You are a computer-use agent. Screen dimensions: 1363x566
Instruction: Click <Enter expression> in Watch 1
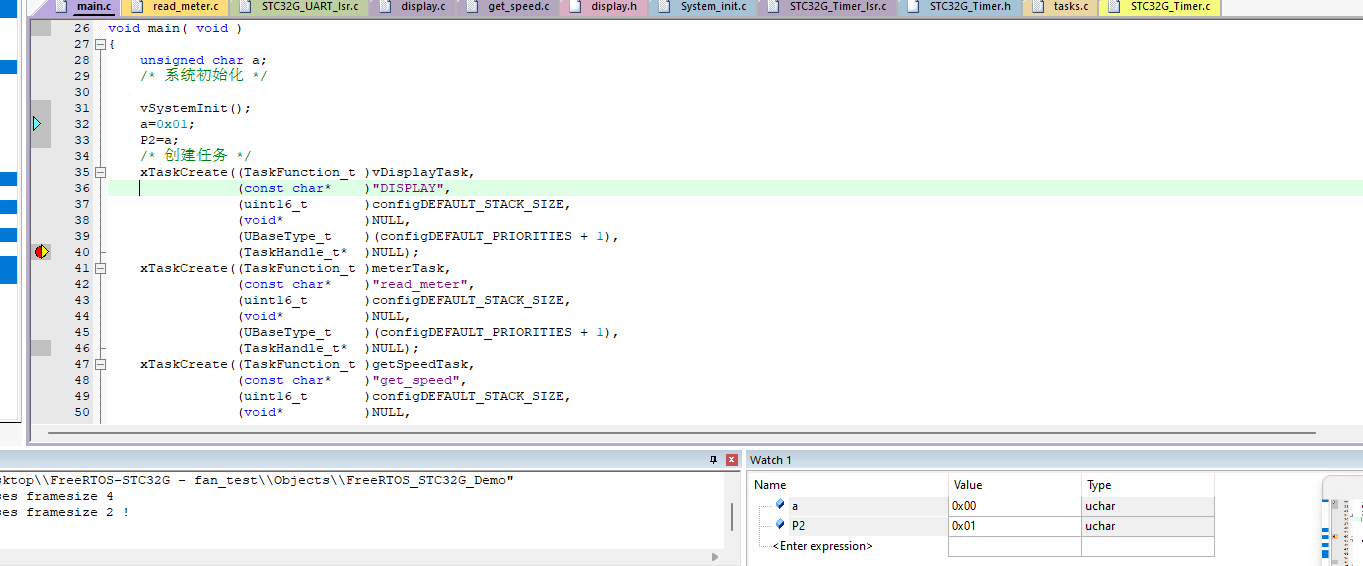tap(822, 546)
